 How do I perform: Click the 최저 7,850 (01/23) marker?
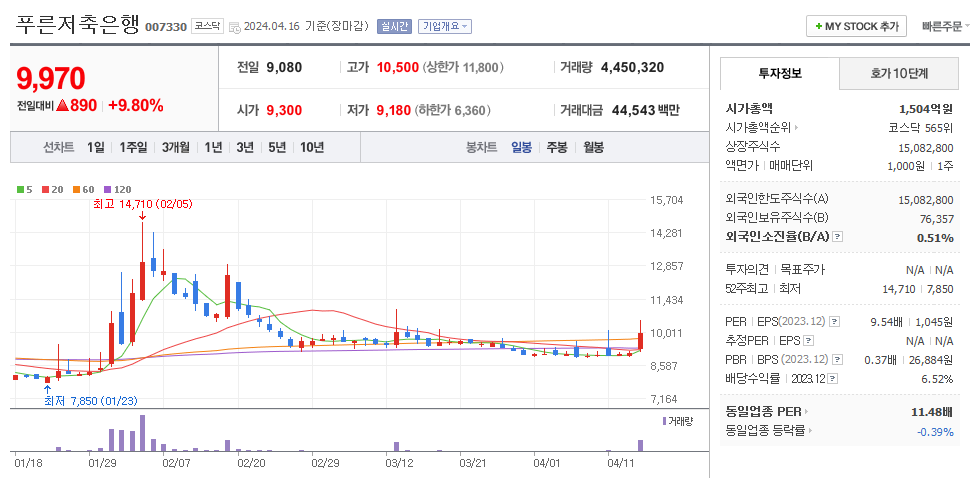pyautogui.click(x=91, y=401)
